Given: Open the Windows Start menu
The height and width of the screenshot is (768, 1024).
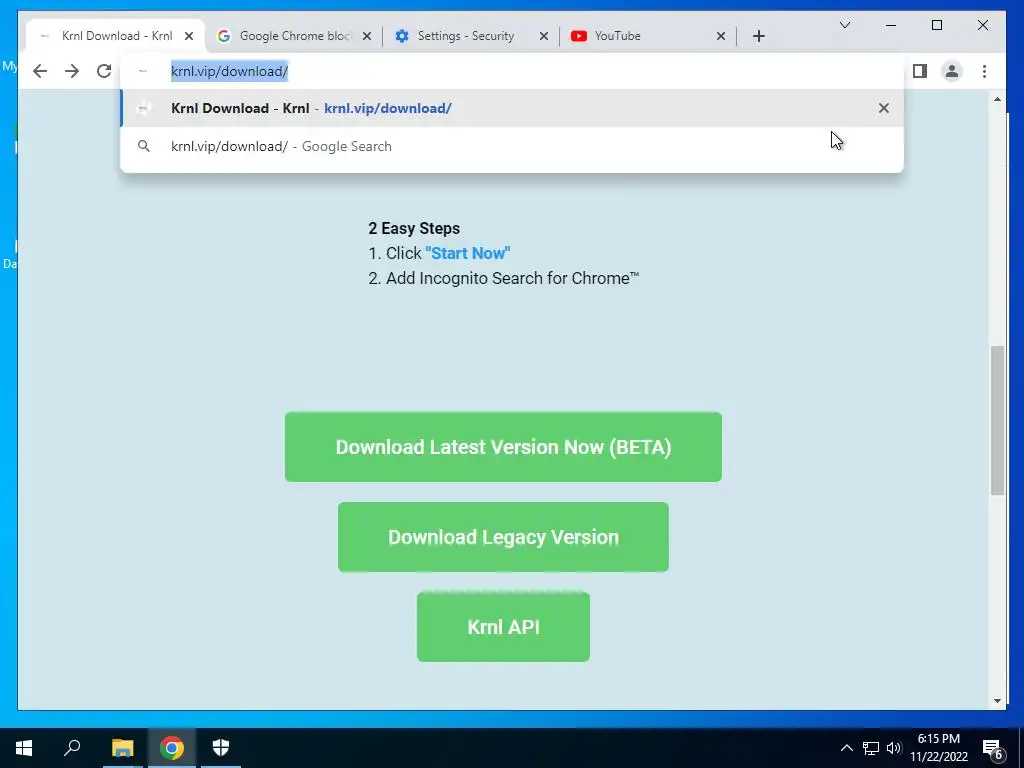Looking at the screenshot, I should [24, 748].
